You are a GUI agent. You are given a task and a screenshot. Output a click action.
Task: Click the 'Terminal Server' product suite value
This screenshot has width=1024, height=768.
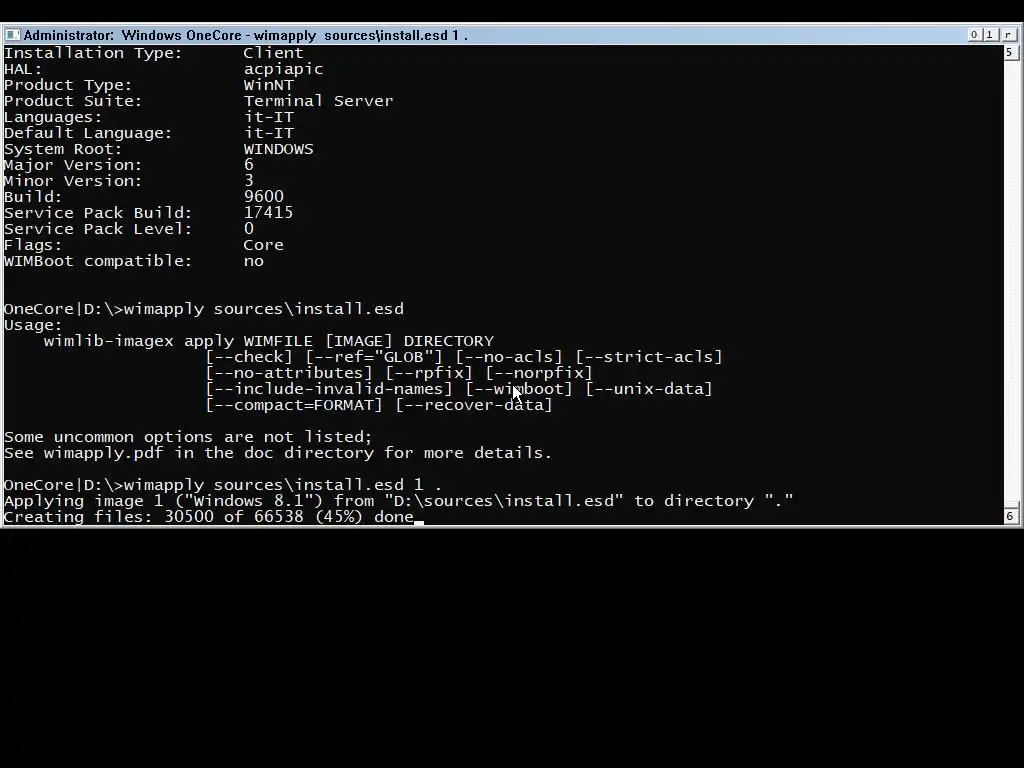pyautogui.click(x=318, y=101)
